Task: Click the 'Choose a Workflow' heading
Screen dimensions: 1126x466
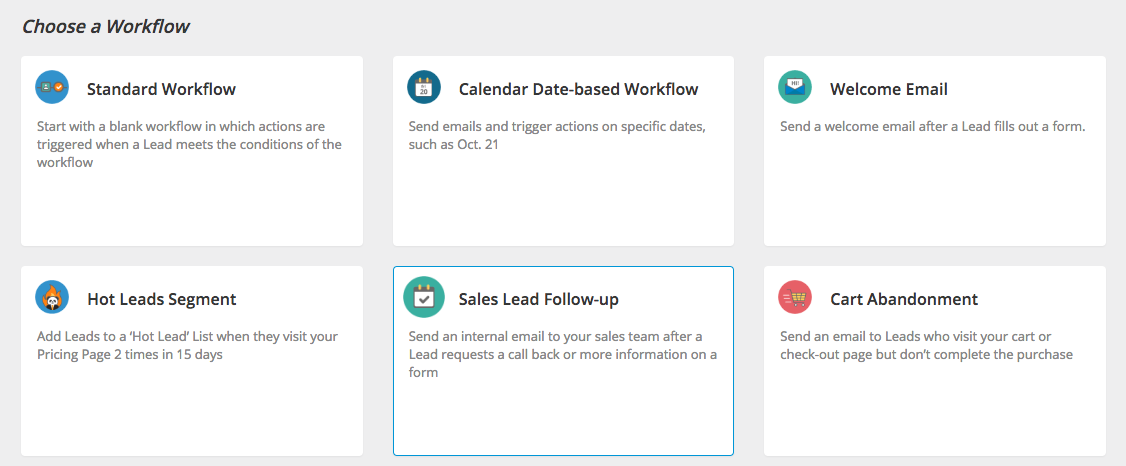Action: (106, 26)
